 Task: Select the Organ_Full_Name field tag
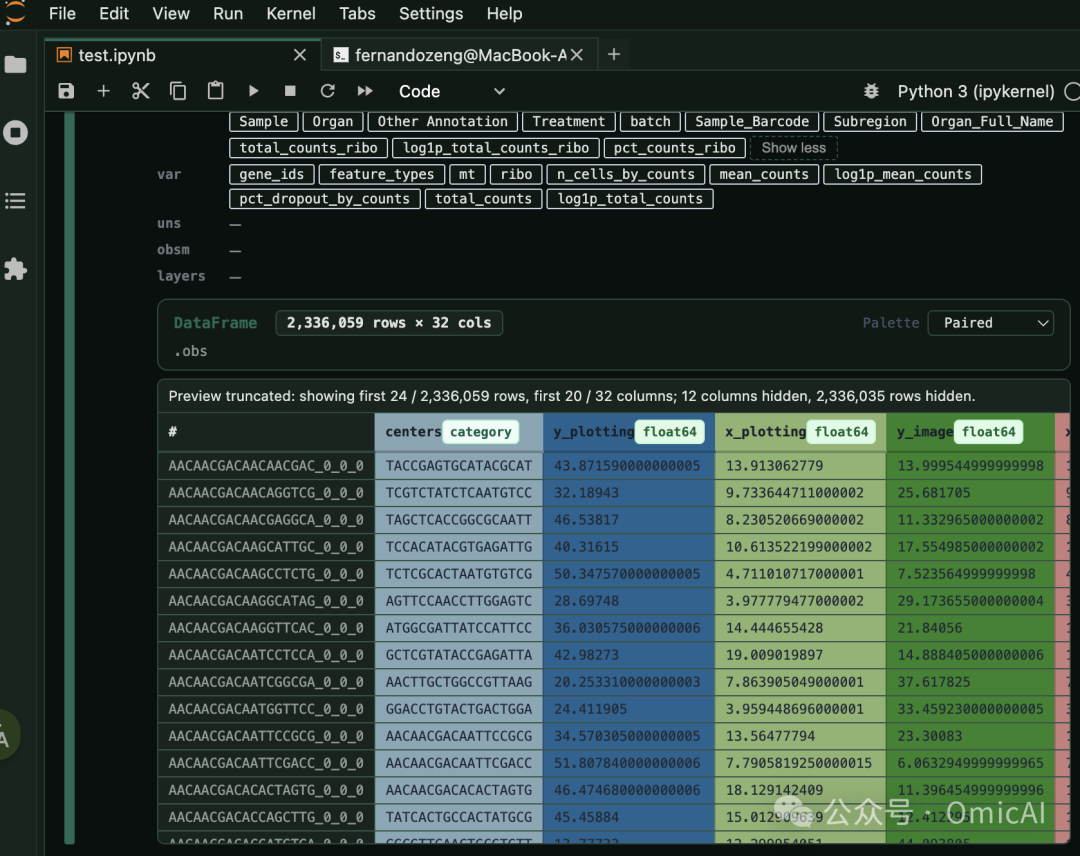(x=992, y=122)
